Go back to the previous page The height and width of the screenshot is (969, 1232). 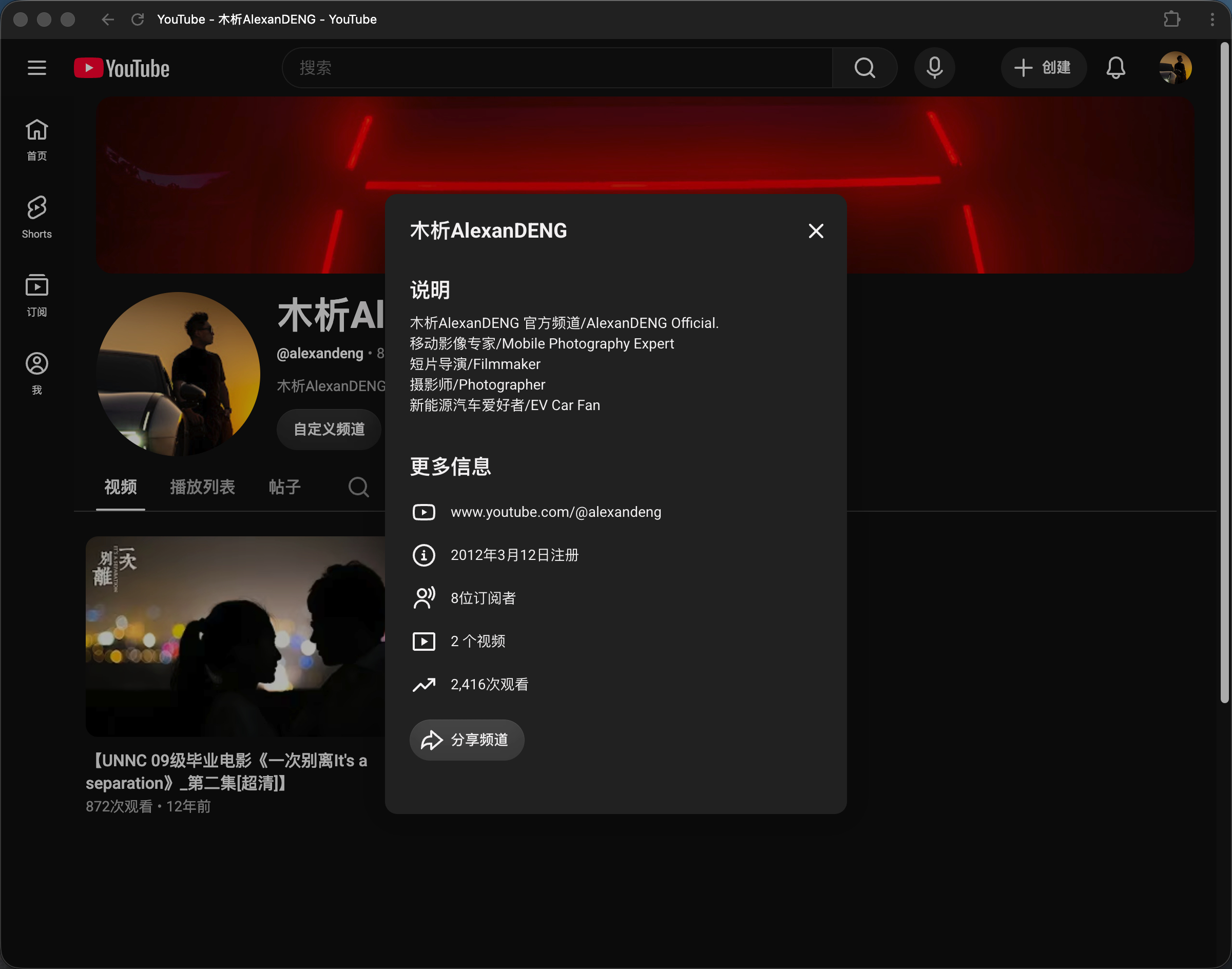click(x=108, y=20)
